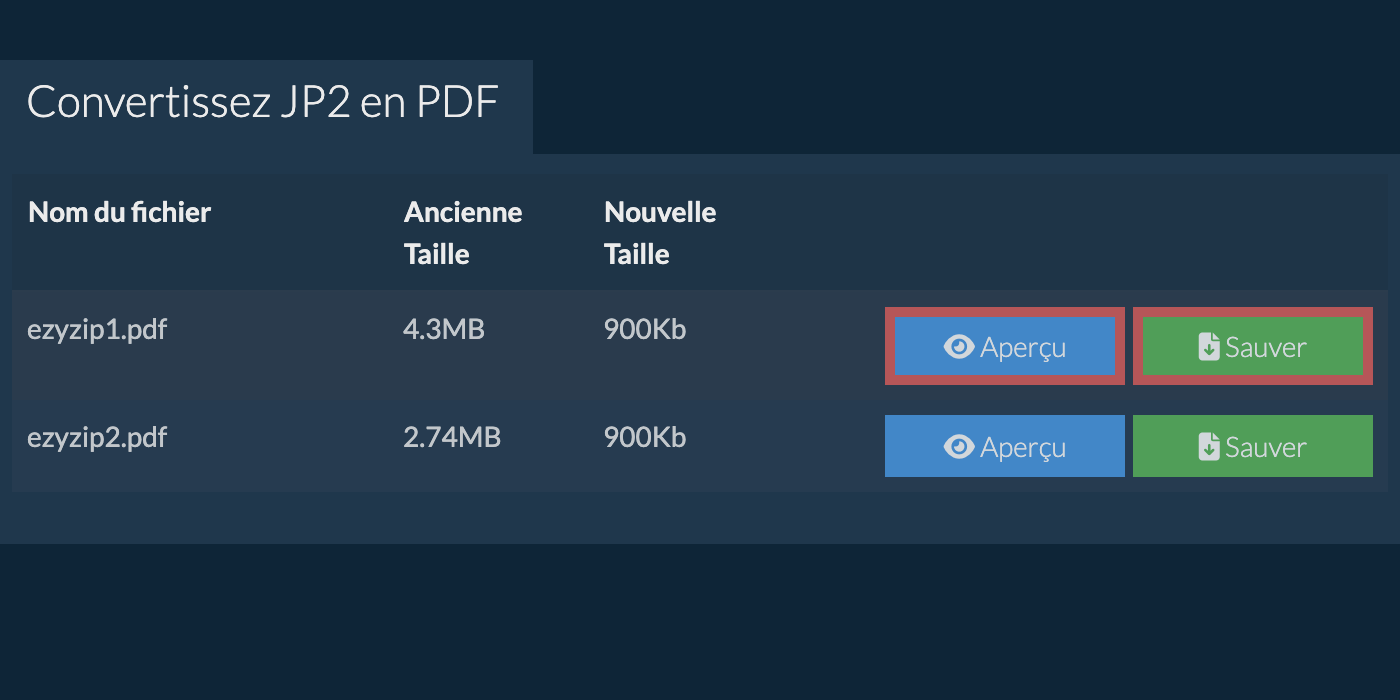
Task: Click the download file icon for ezyzip2.pdf
Action: [x=1209, y=447]
